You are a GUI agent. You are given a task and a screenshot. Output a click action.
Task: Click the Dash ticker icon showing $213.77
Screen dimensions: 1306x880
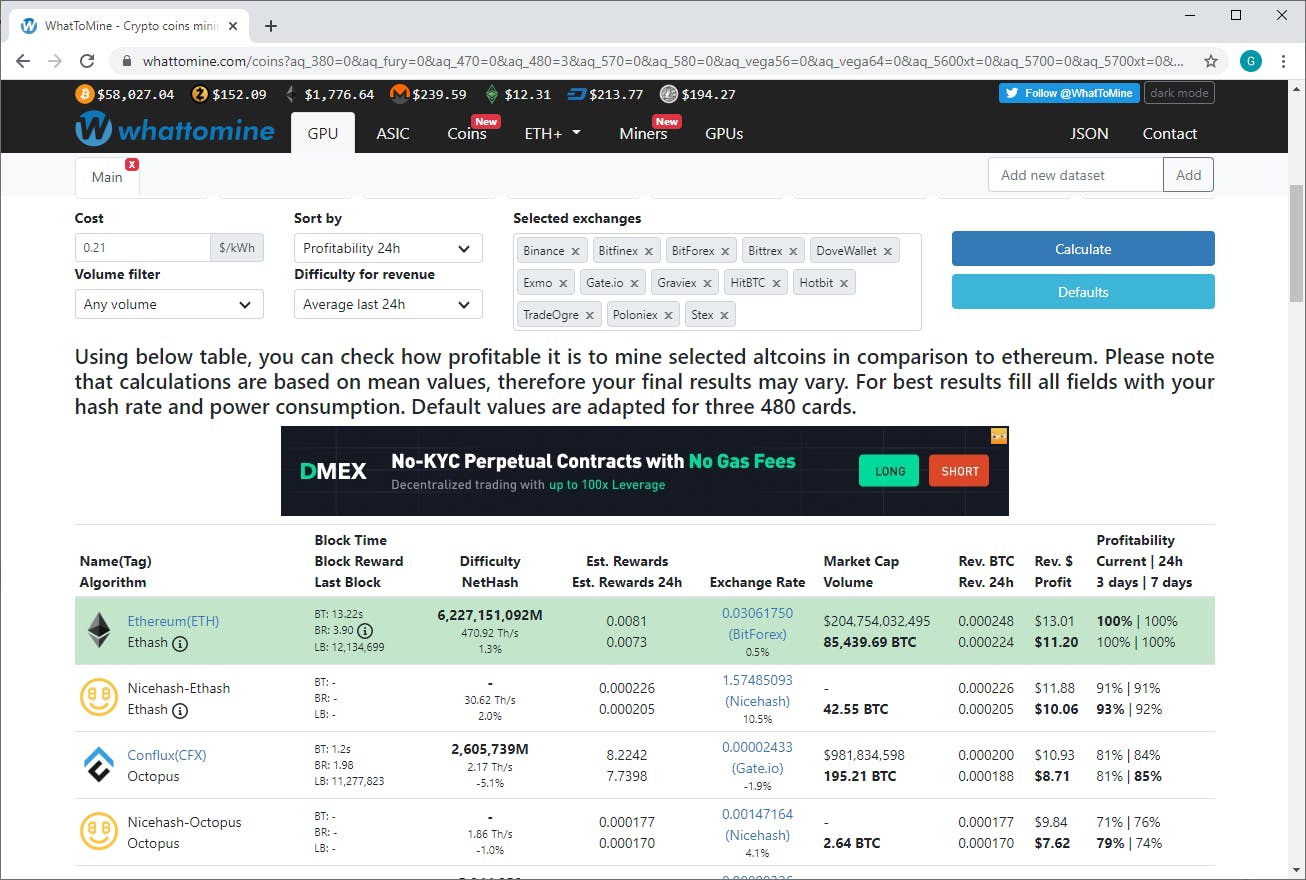577,94
